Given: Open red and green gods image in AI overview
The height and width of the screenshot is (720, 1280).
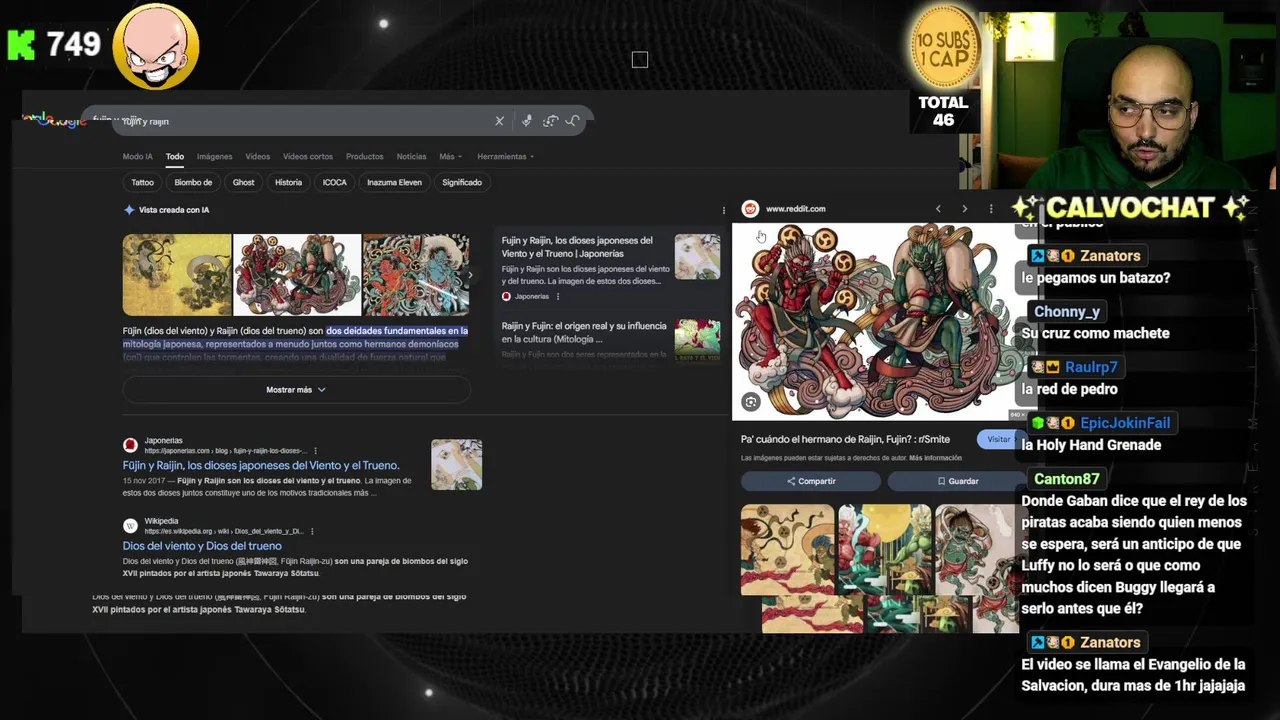Looking at the screenshot, I should coord(297,275).
